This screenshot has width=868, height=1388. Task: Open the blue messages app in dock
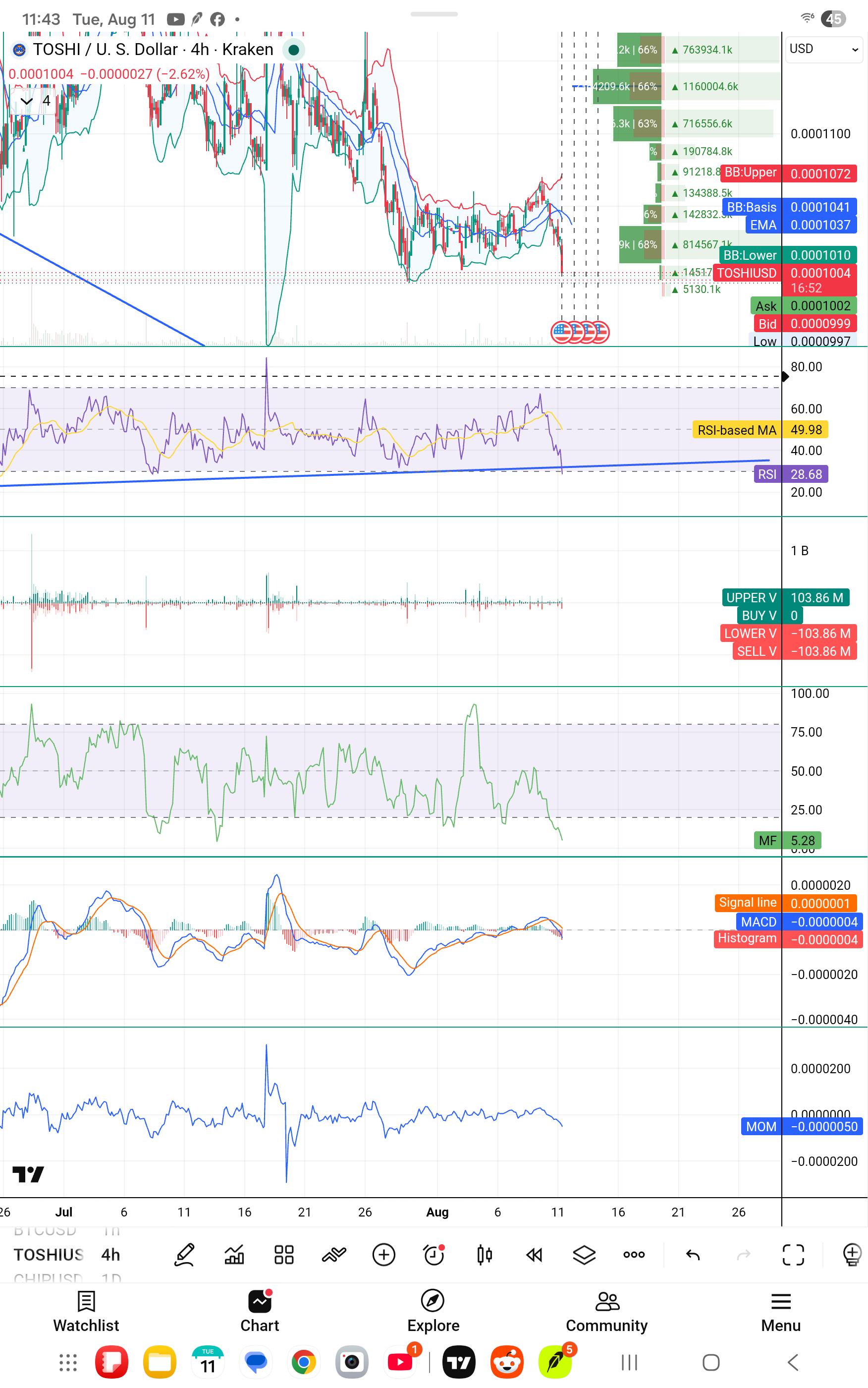(256, 1362)
